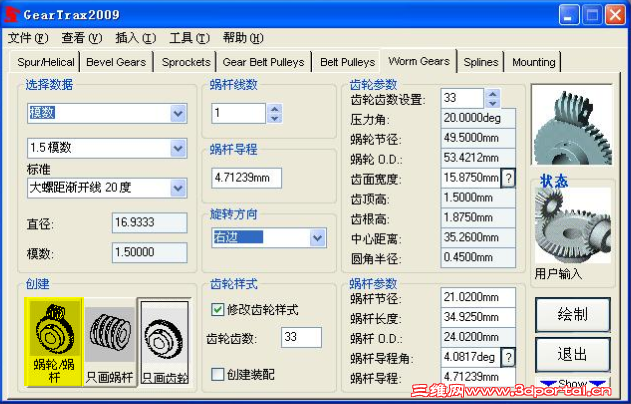Click the 绘制 draw button
631x404 pixels.
(572, 314)
